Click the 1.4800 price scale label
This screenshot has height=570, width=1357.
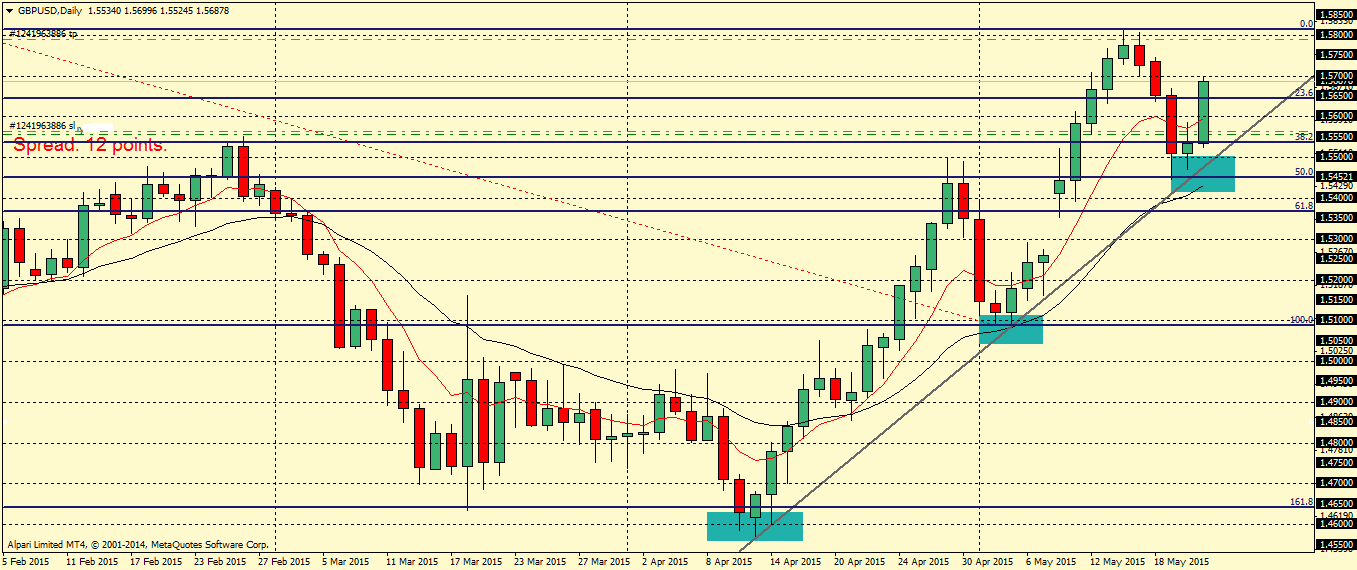pyautogui.click(x=1334, y=442)
